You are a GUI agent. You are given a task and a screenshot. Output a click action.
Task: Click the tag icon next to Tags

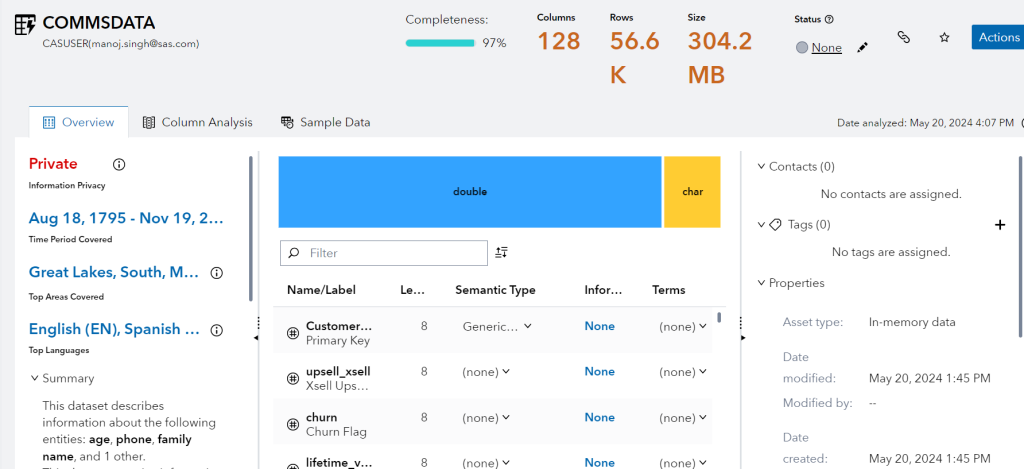coord(775,225)
